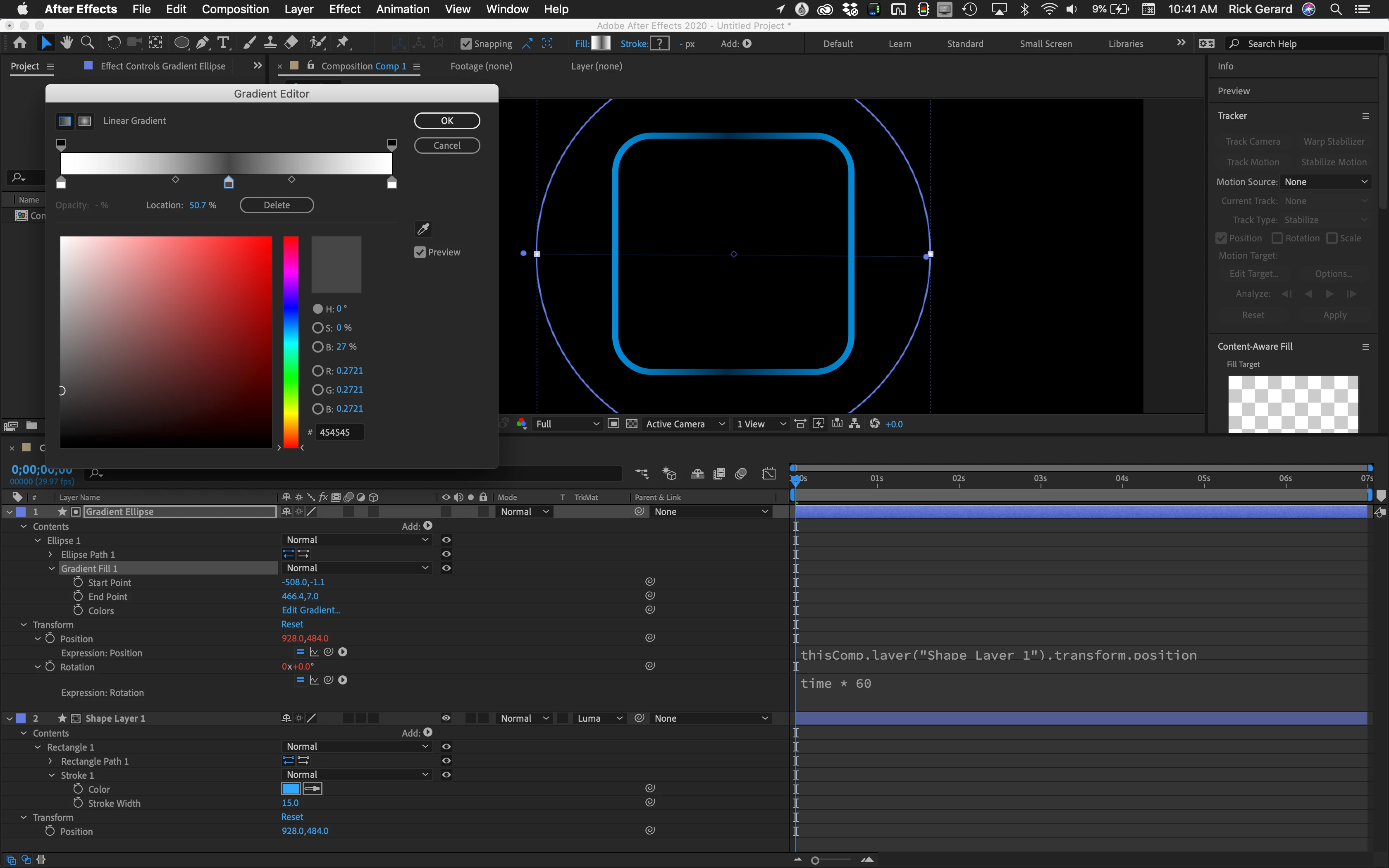Switch to Effect Controls Gradient Ellipse tab
The image size is (1389, 868).
[162, 66]
